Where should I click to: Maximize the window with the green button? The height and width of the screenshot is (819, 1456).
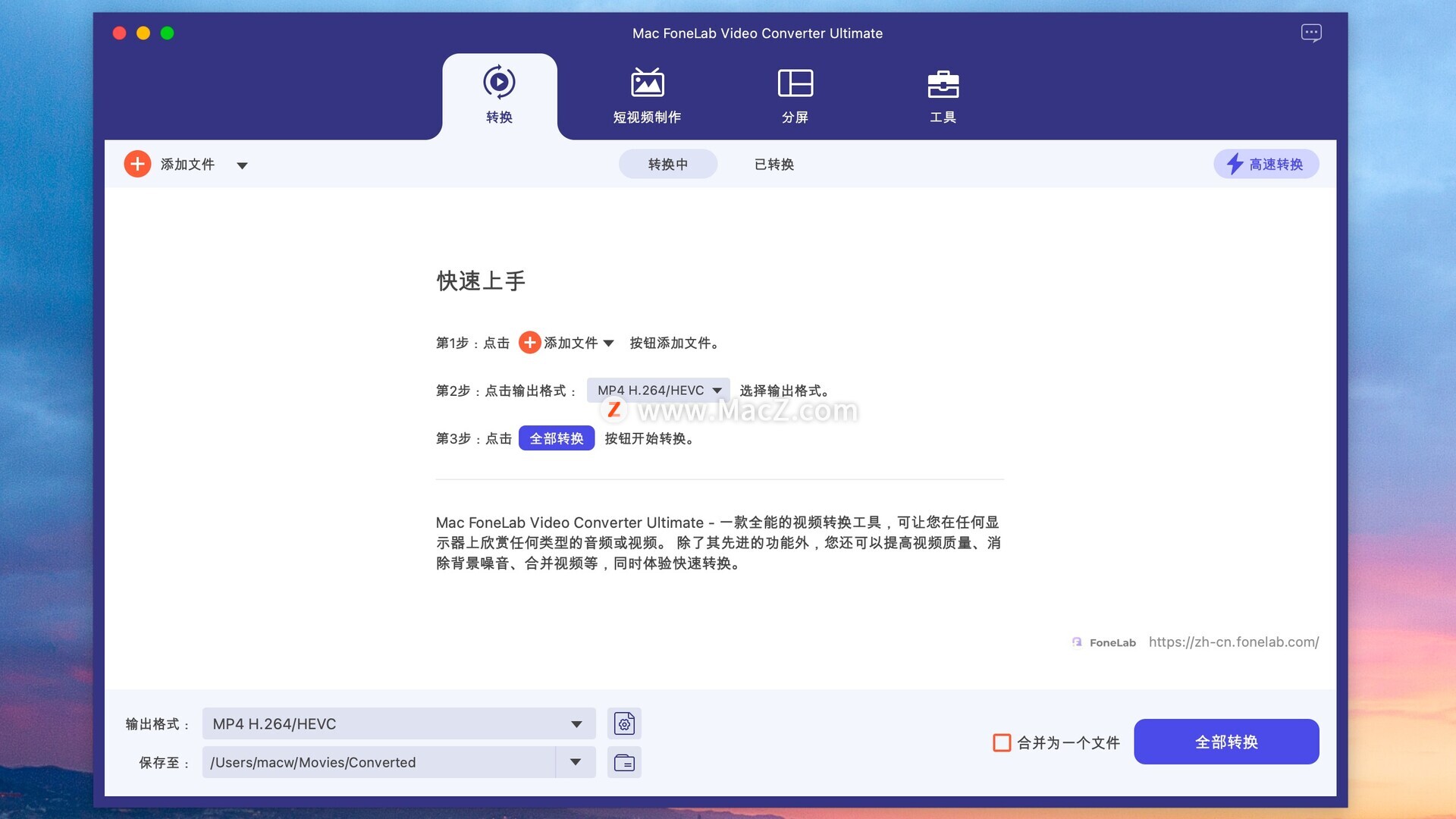pyautogui.click(x=168, y=33)
